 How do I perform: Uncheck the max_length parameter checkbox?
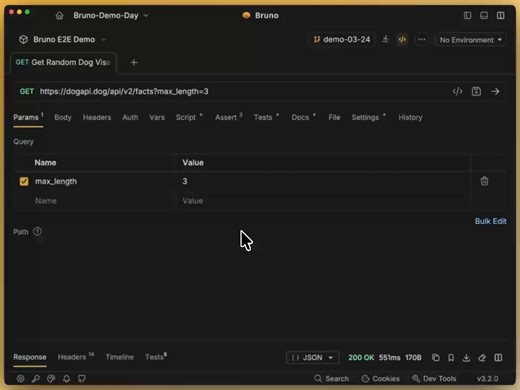point(24,181)
